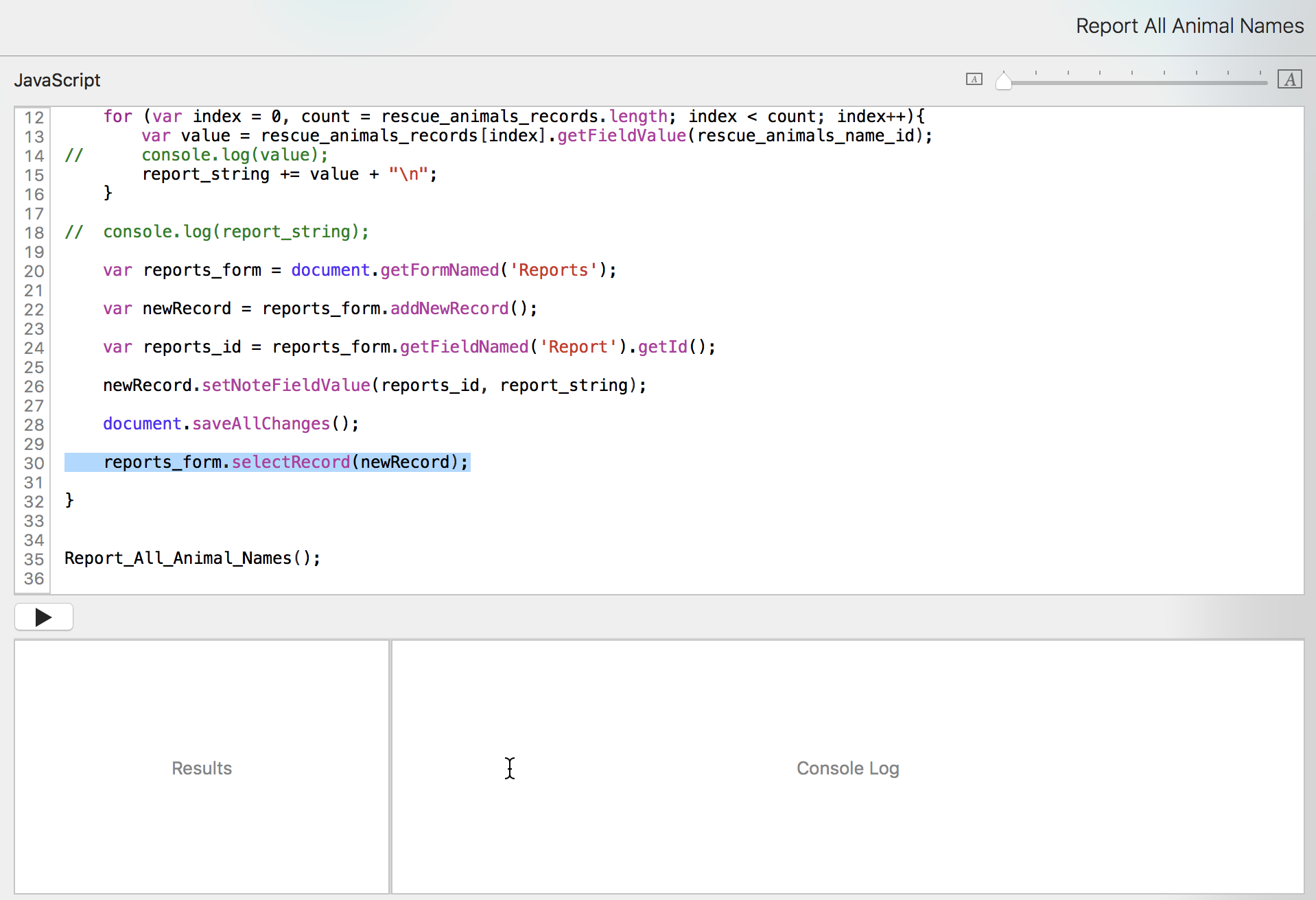Click the getFieldNamed method on line 24
The width and height of the screenshot is (1316, 900).
pyautogui.click(x=464, y=347)
